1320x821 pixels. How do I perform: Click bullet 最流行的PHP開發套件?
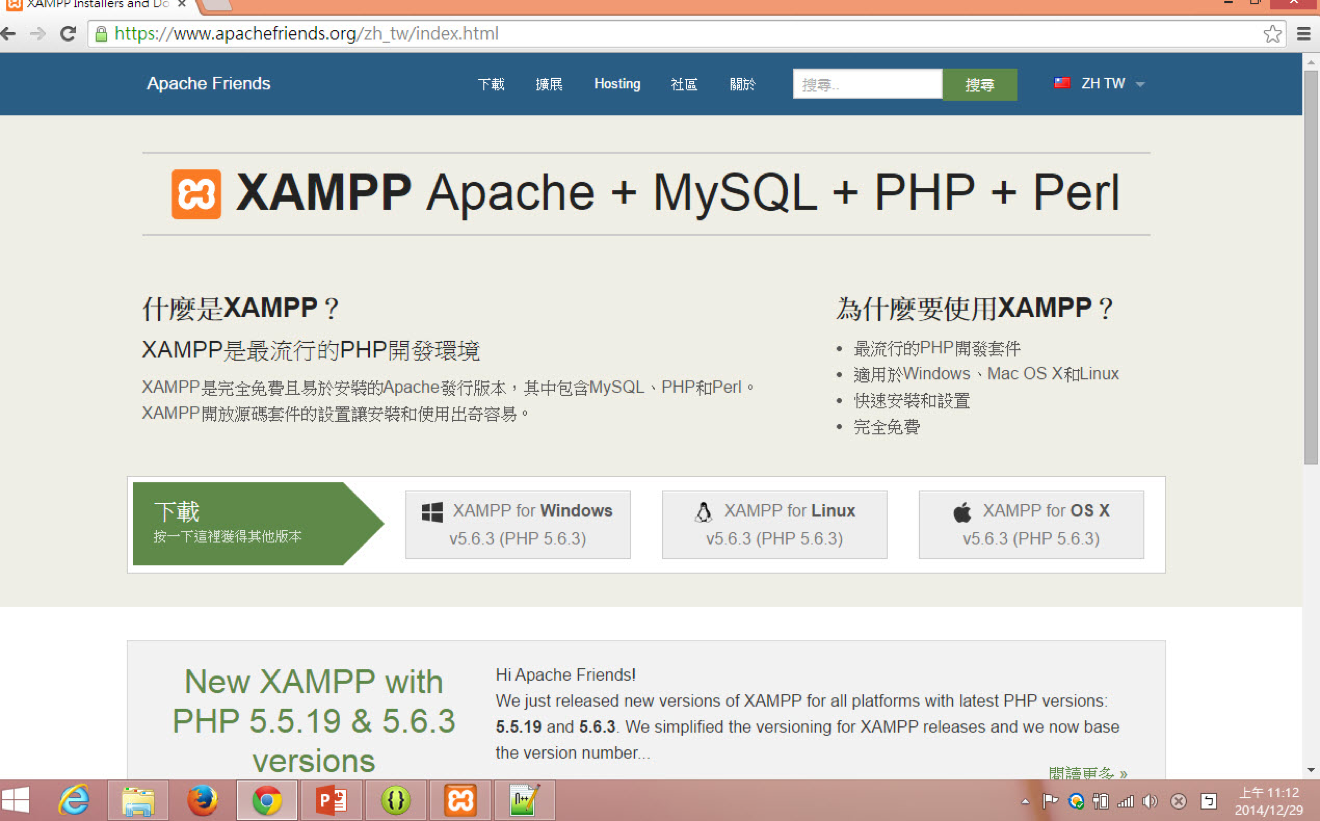tap(937, 349)
